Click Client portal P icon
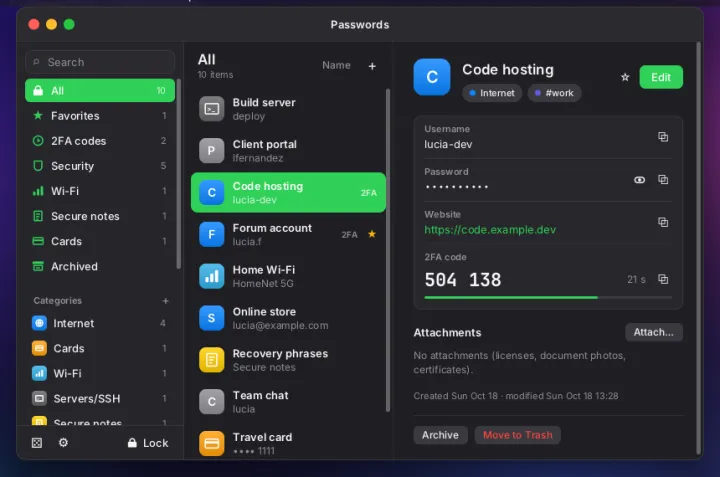Image resolution: width=720 pixels, height=477 pixels. click(x=212, y=151)
